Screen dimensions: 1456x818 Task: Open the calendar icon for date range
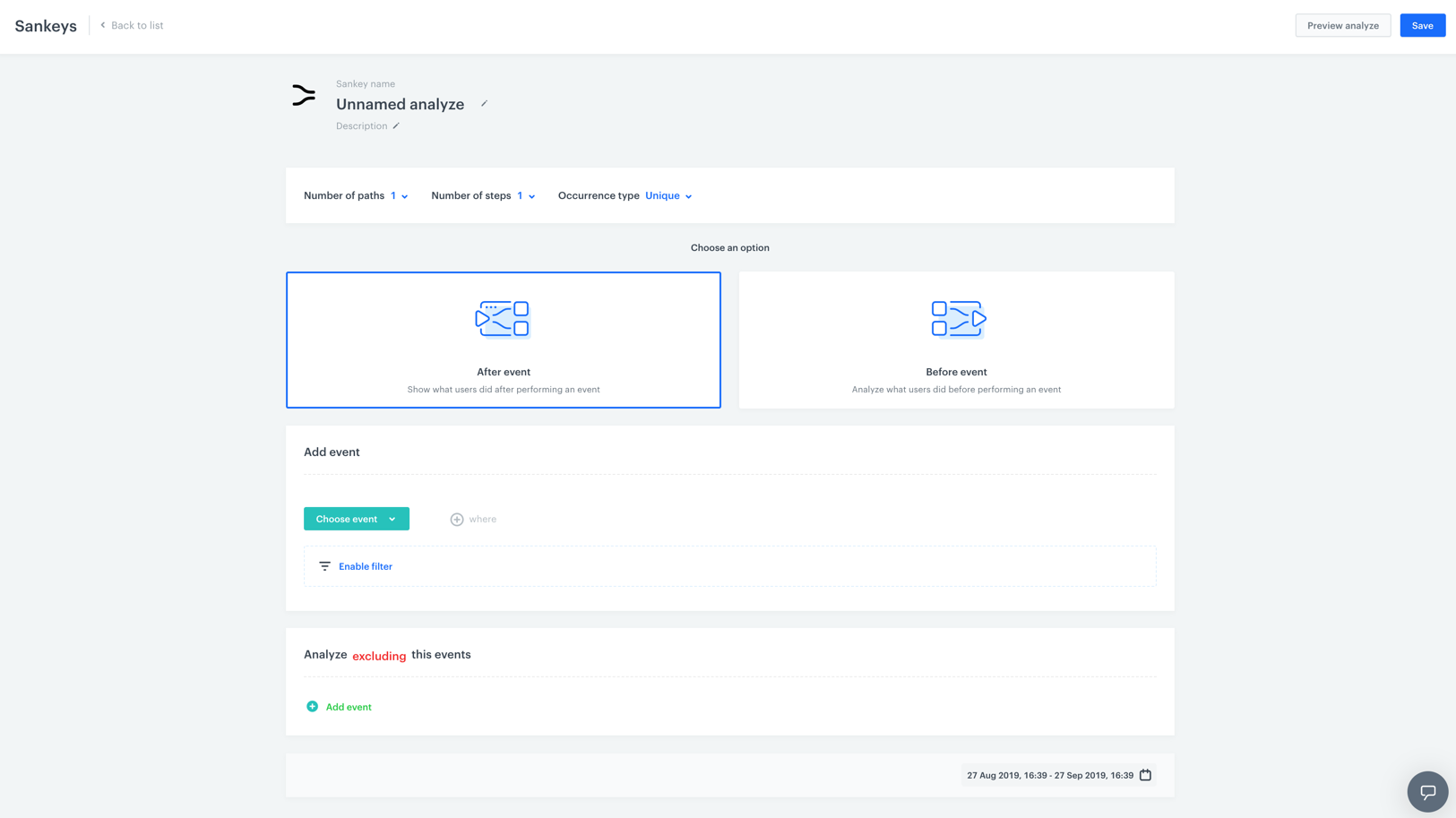click(x=1145, y=775)
